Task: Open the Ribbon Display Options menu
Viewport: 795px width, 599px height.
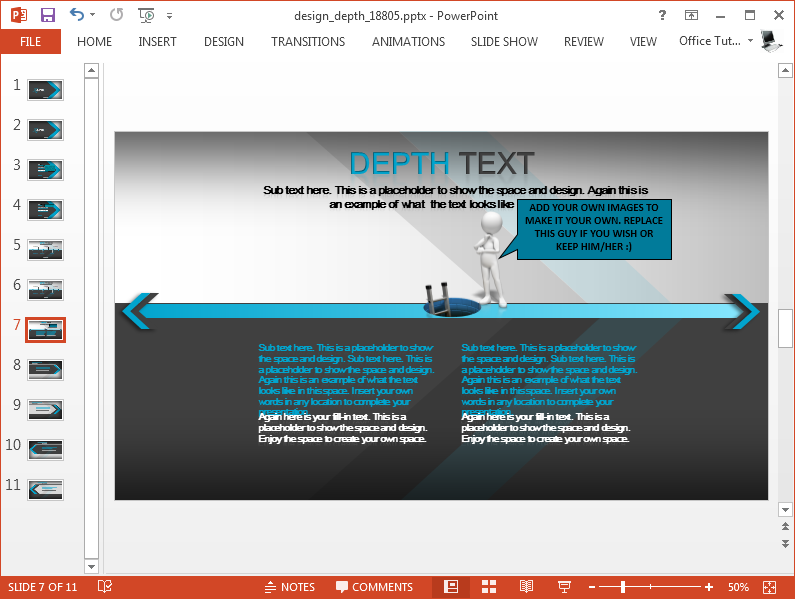Action: tap(691, 15)
